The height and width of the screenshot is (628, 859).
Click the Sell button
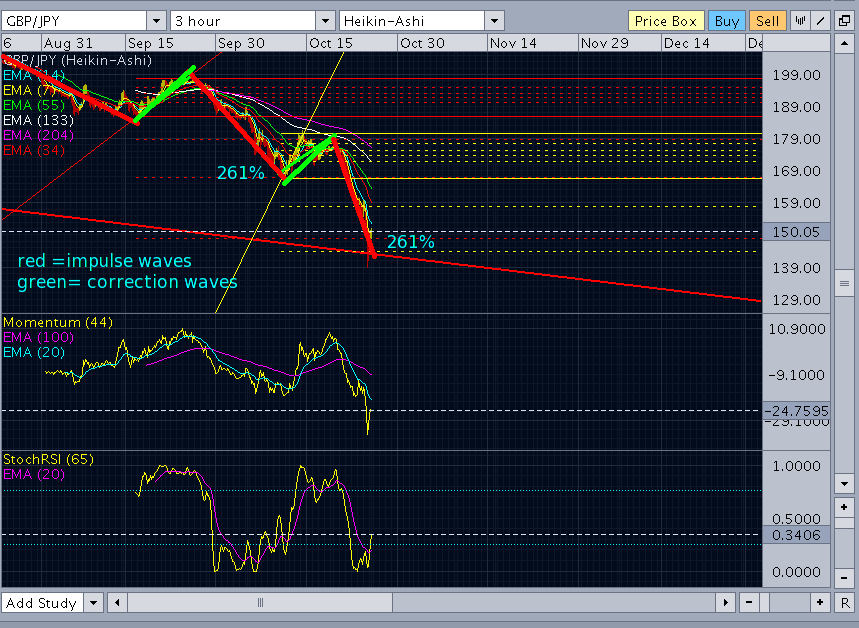pos(767,21)
